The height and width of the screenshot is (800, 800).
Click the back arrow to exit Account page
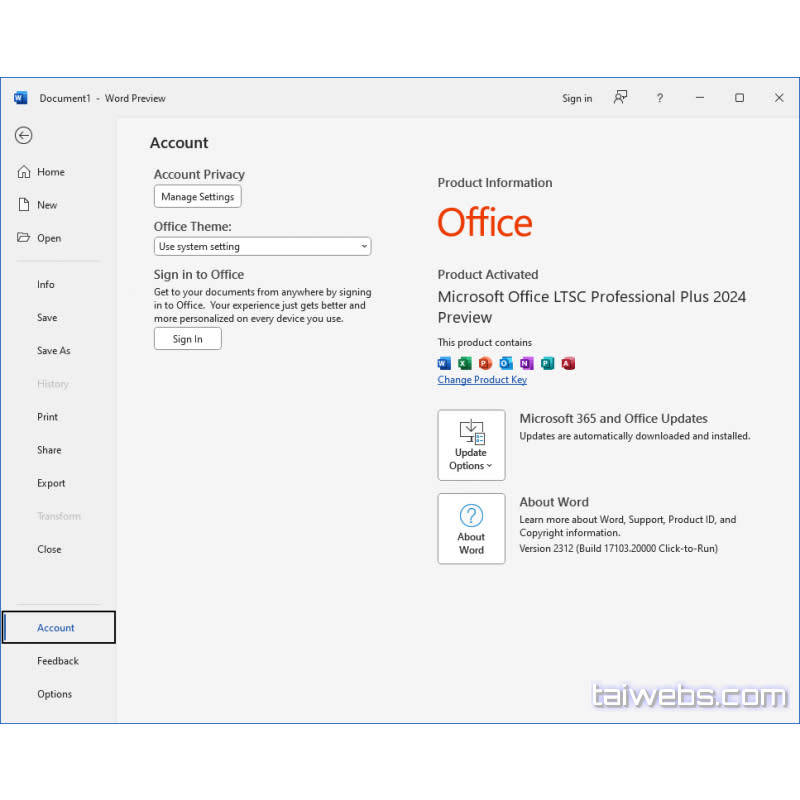(x=23, y=135)
